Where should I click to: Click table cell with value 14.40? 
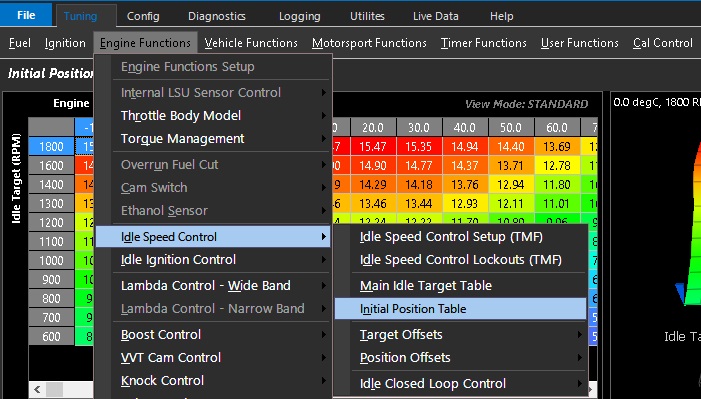511,146
